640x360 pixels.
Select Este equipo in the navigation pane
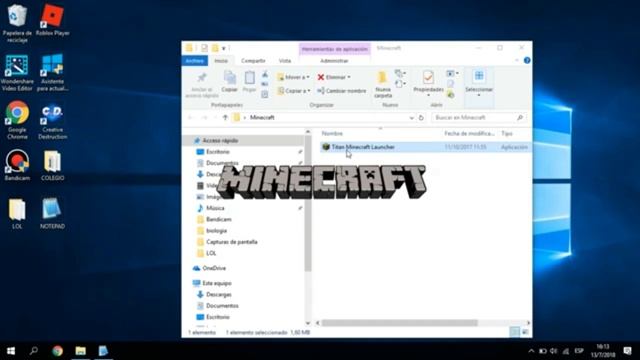[x=217, y=283]
